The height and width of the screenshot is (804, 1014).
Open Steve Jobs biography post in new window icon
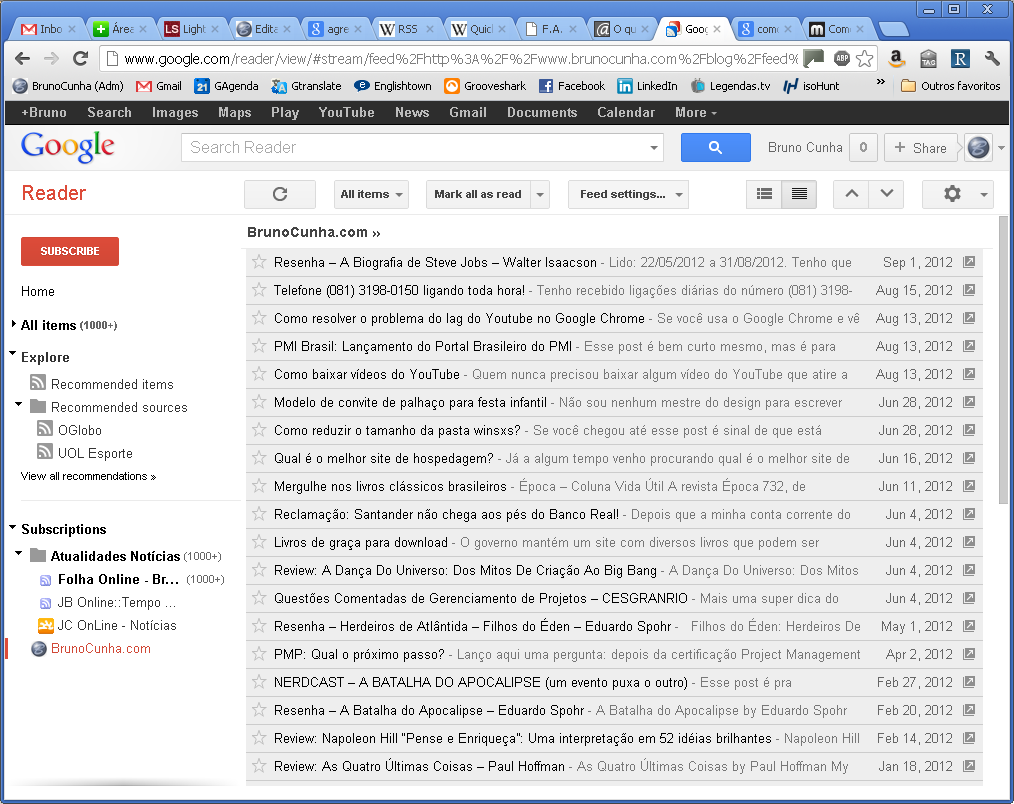969,262
